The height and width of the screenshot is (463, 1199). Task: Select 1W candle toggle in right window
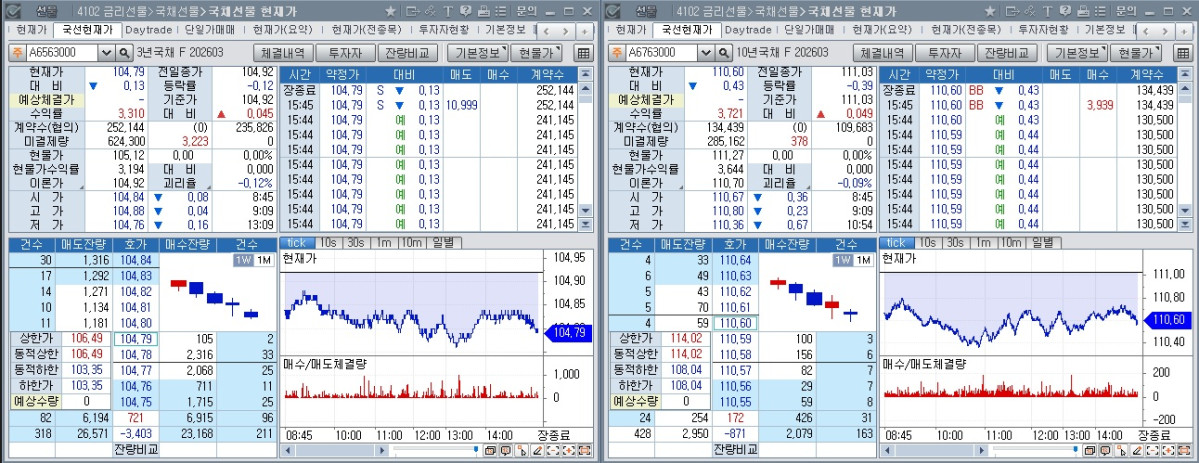843,260
